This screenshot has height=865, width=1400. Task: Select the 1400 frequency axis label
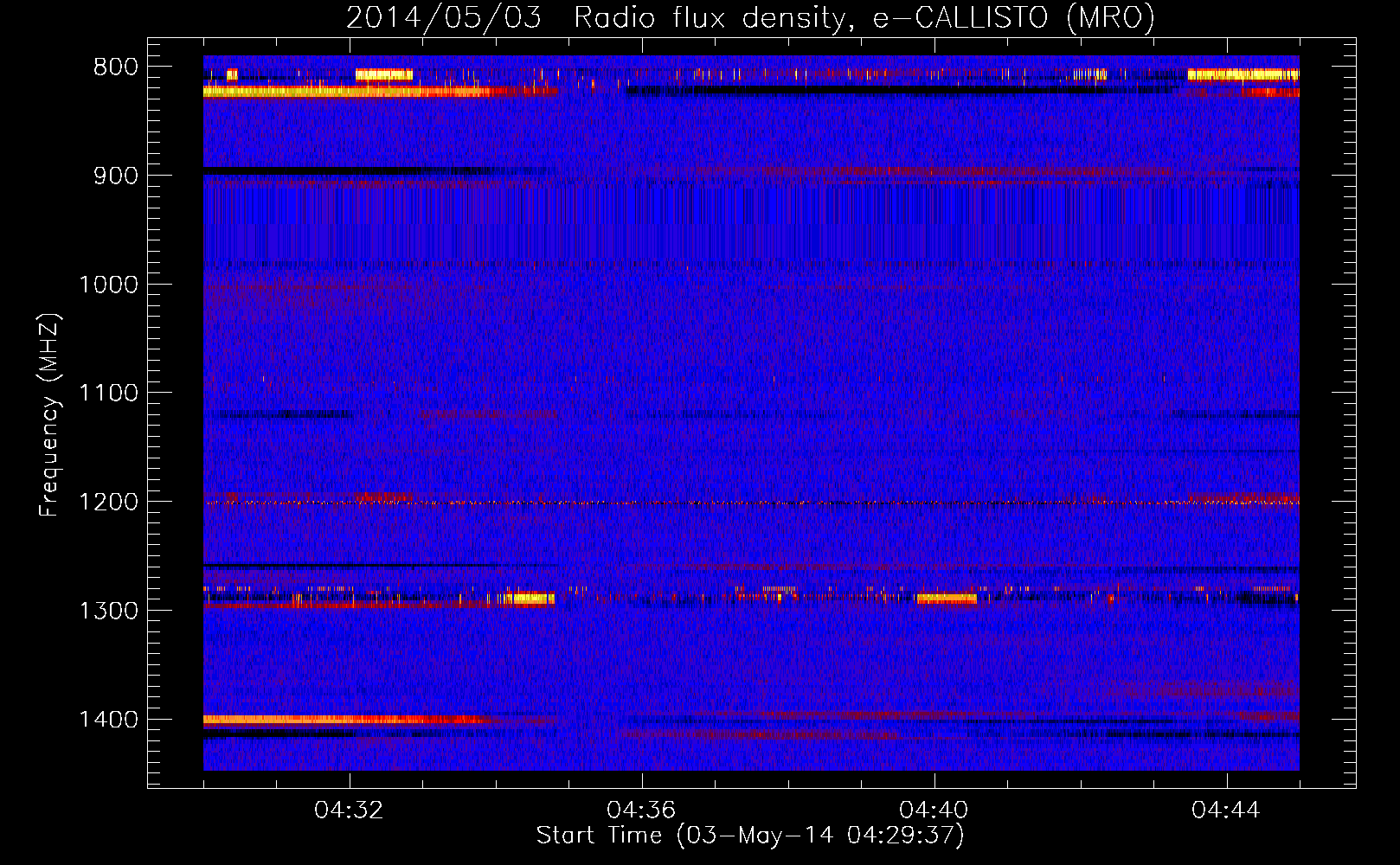point(108,720)
